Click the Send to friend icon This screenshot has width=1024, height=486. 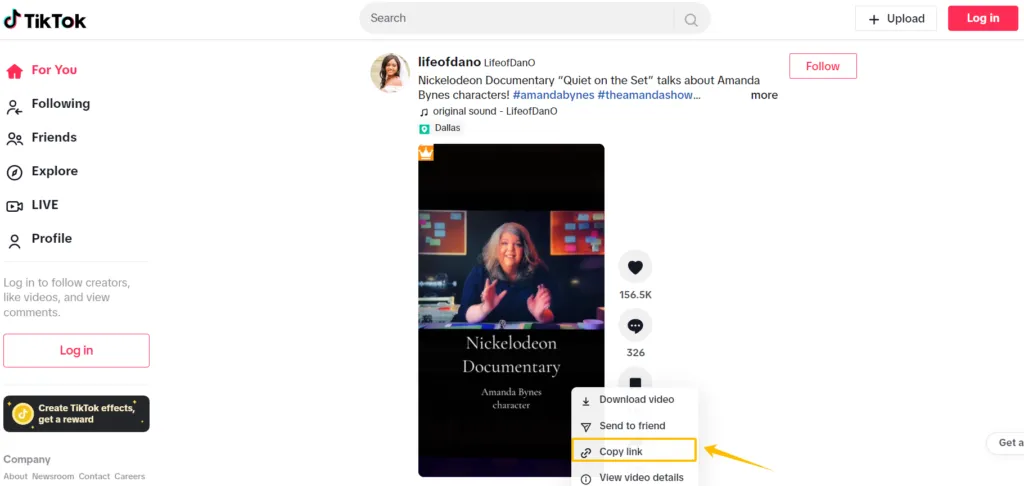(x=586, y=427)
